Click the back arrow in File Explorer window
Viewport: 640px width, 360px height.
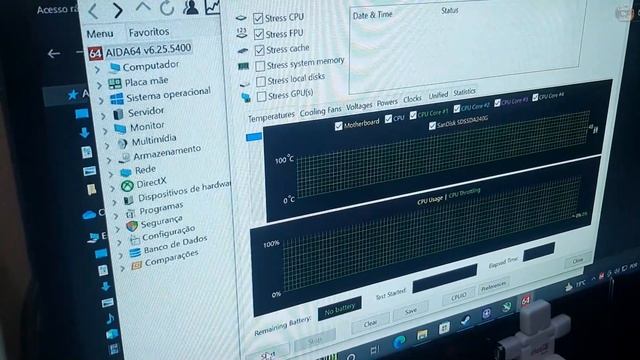(53, 53)
